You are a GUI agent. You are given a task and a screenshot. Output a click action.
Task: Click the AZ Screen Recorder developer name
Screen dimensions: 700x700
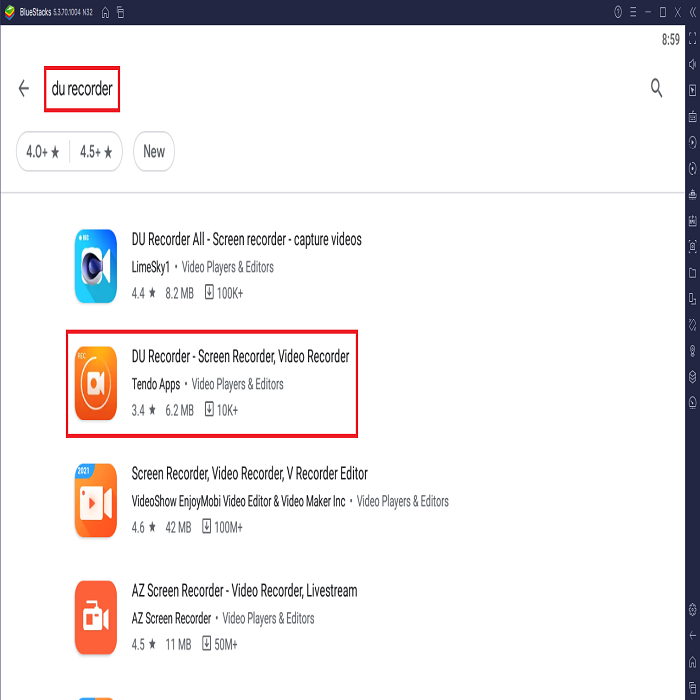click(x=171, y=618)
